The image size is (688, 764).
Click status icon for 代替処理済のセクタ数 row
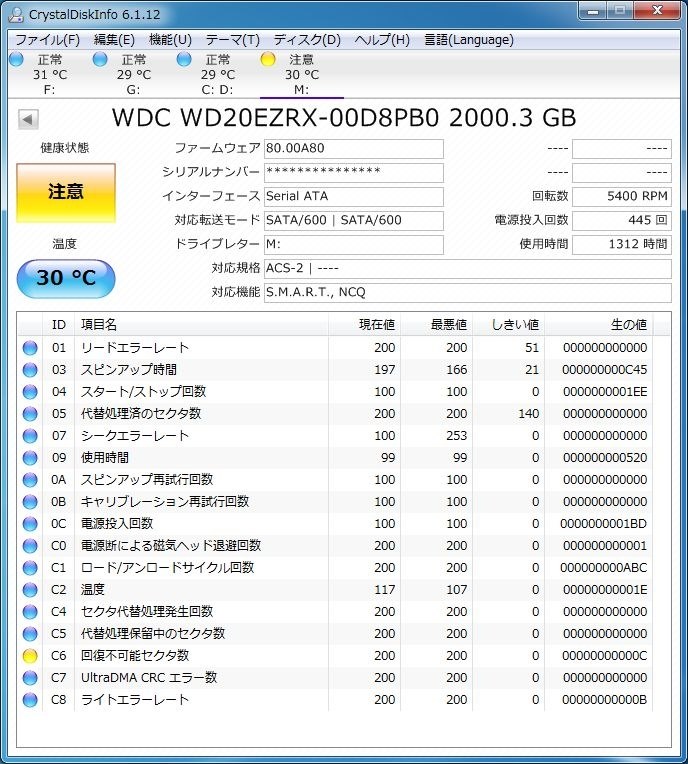click(x=30, y=414)
